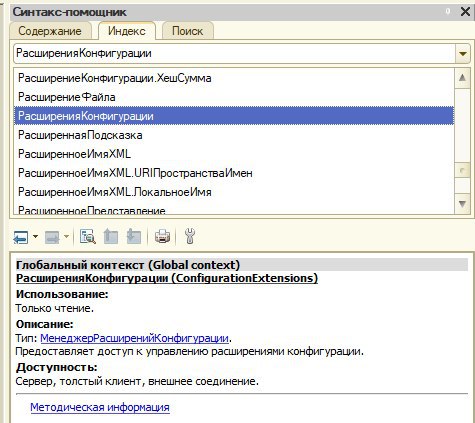Print the current help page
Image resolution: width=475 pixels, height=423 pixels.
[162, 236]
